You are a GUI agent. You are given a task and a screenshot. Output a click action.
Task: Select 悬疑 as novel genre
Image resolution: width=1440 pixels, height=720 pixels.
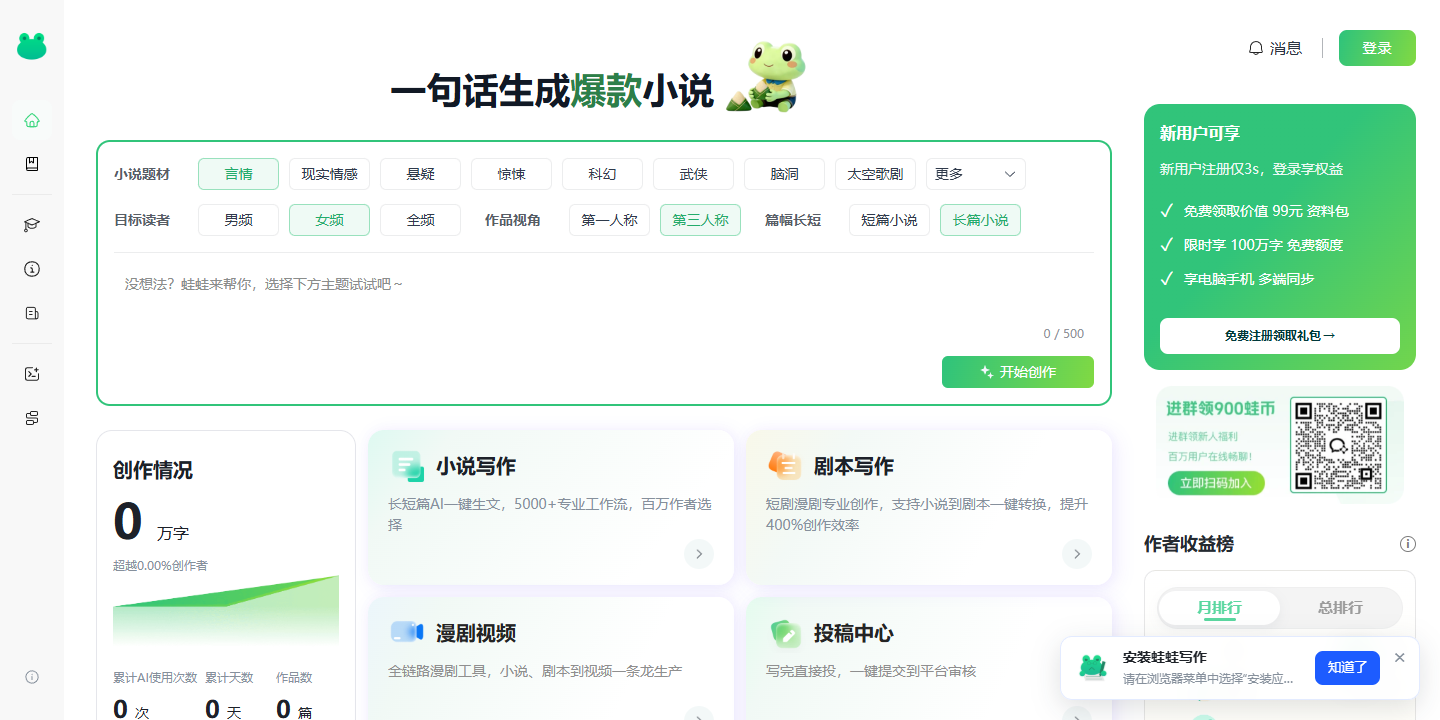(x=420, y=174)
